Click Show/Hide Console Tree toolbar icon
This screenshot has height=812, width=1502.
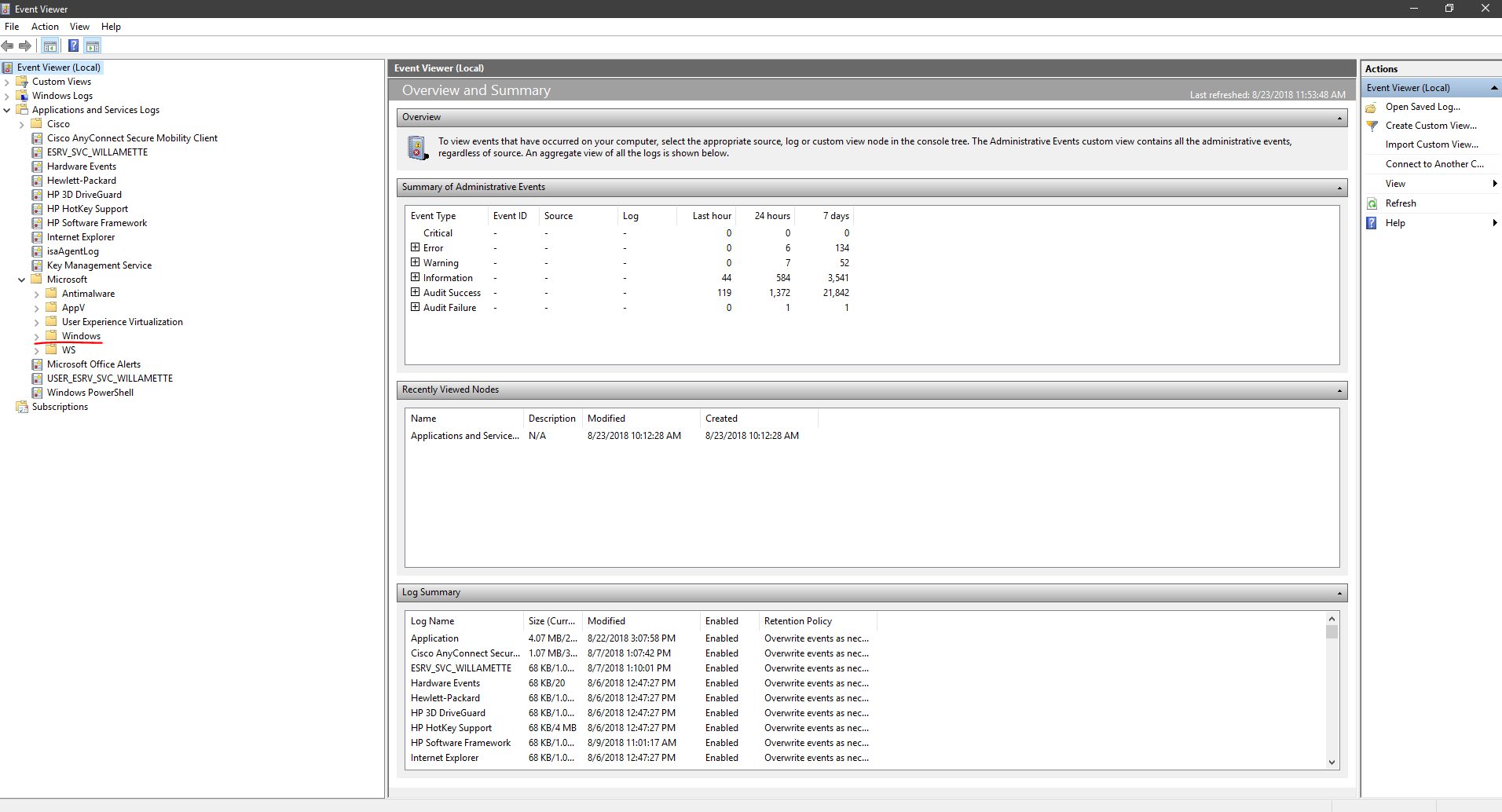(x=50, y=46)
